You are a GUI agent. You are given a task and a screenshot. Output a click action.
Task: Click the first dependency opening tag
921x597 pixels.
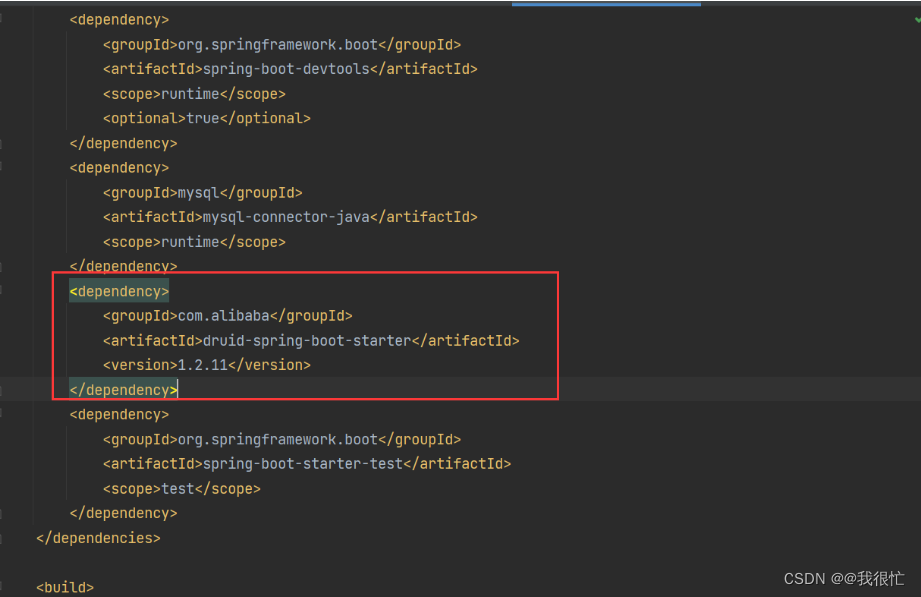pos(118,19)
